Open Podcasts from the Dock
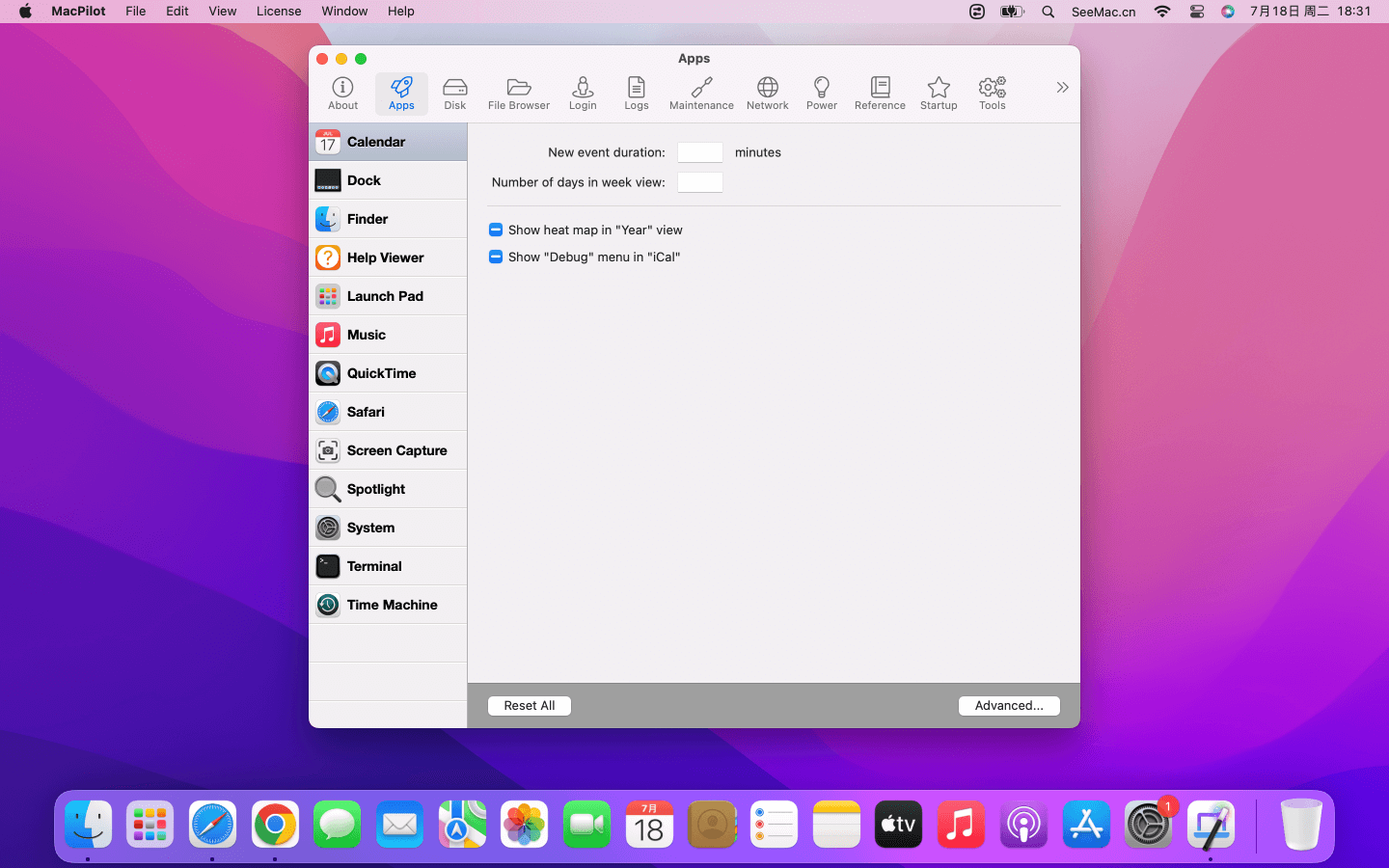Image resolution: width=1389 pixels, height=868 pixels. pos(1023,825)
